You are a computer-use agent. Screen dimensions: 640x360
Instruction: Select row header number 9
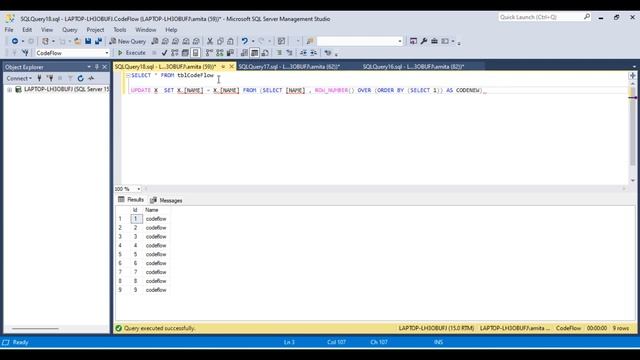click(120, 290)
